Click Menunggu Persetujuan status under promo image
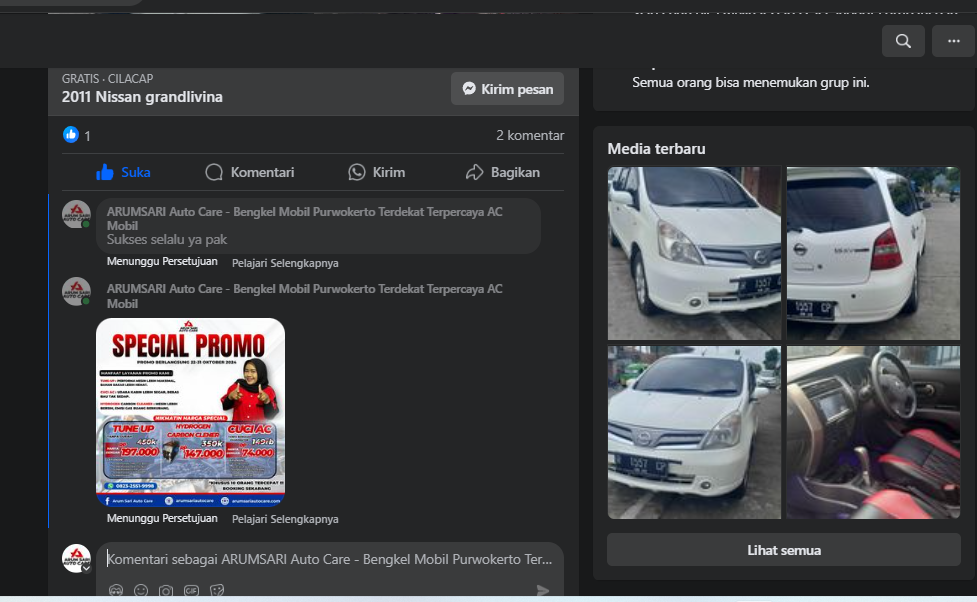Screen dimensions: 977x602 162,518
